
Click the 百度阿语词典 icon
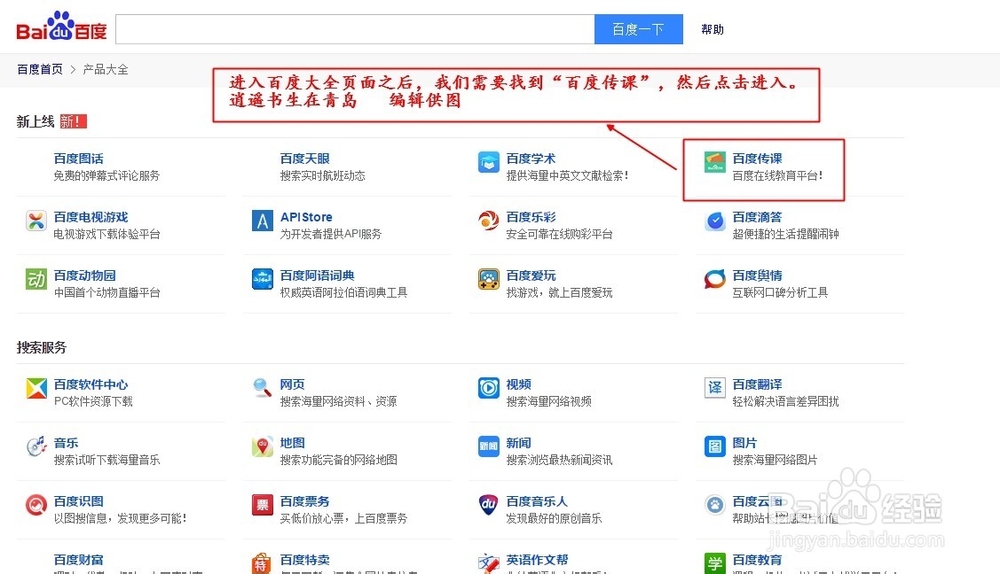coord(263,279)
